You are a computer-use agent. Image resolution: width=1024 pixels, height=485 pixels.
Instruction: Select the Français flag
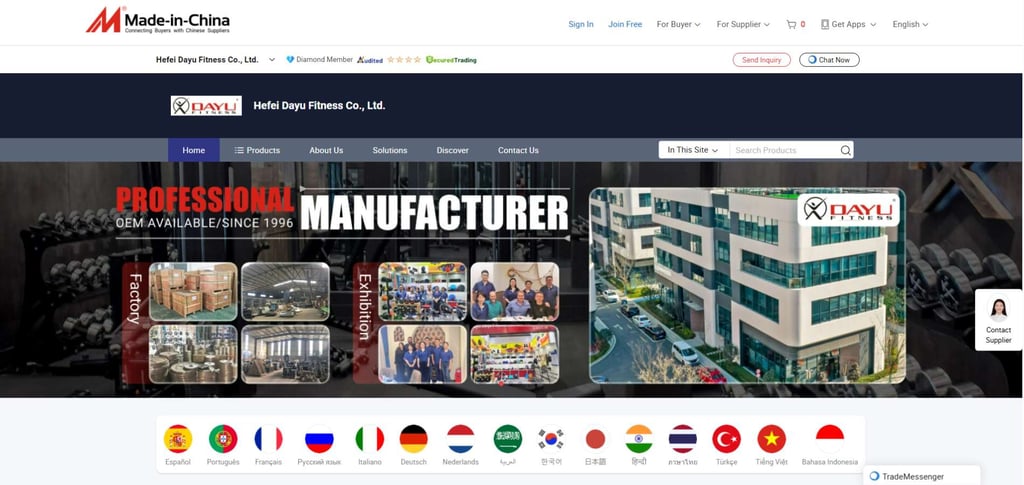[x=268, y=439]
